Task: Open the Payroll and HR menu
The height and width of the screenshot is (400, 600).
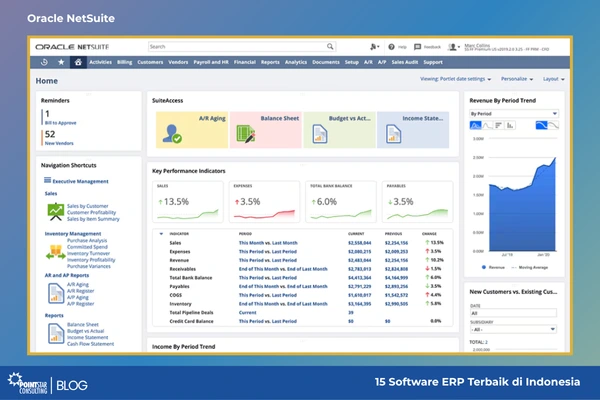Action: 211,62
